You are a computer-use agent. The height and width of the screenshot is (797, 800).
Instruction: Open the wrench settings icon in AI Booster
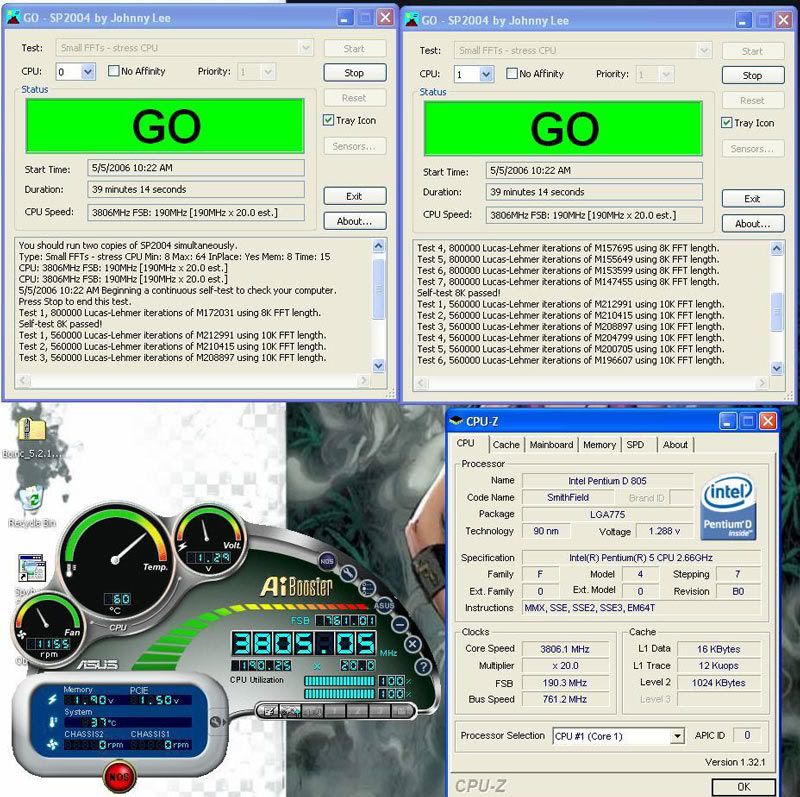(x=348, y=573)
